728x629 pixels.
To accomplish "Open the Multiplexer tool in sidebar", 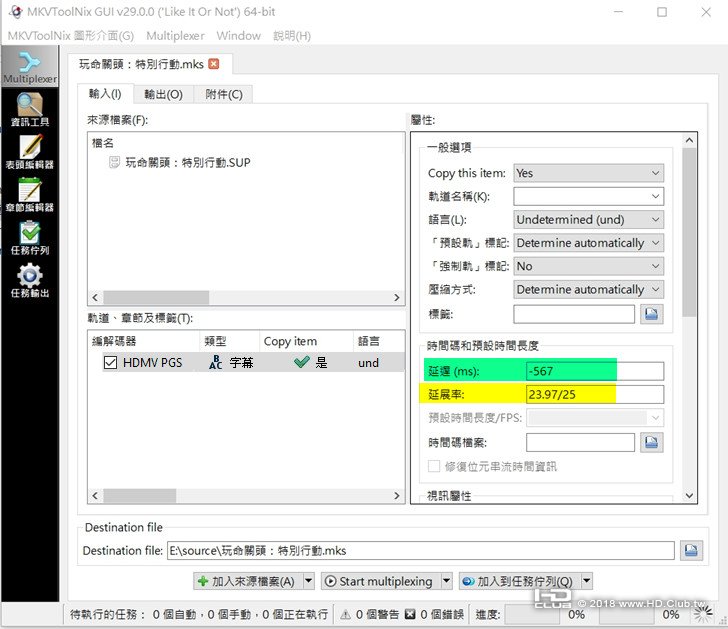I will pos(30,67).
